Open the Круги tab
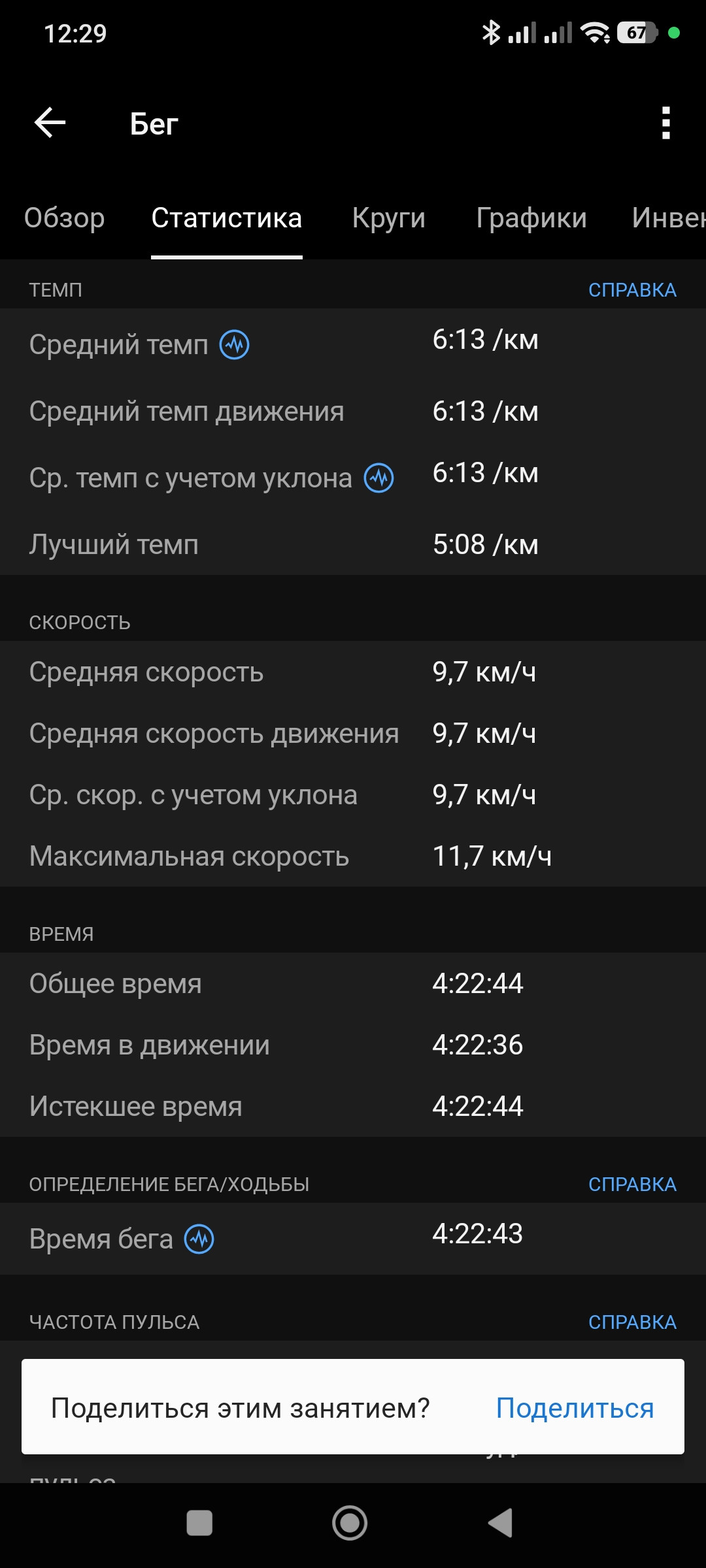706x1568 pixels. point(389,218)
